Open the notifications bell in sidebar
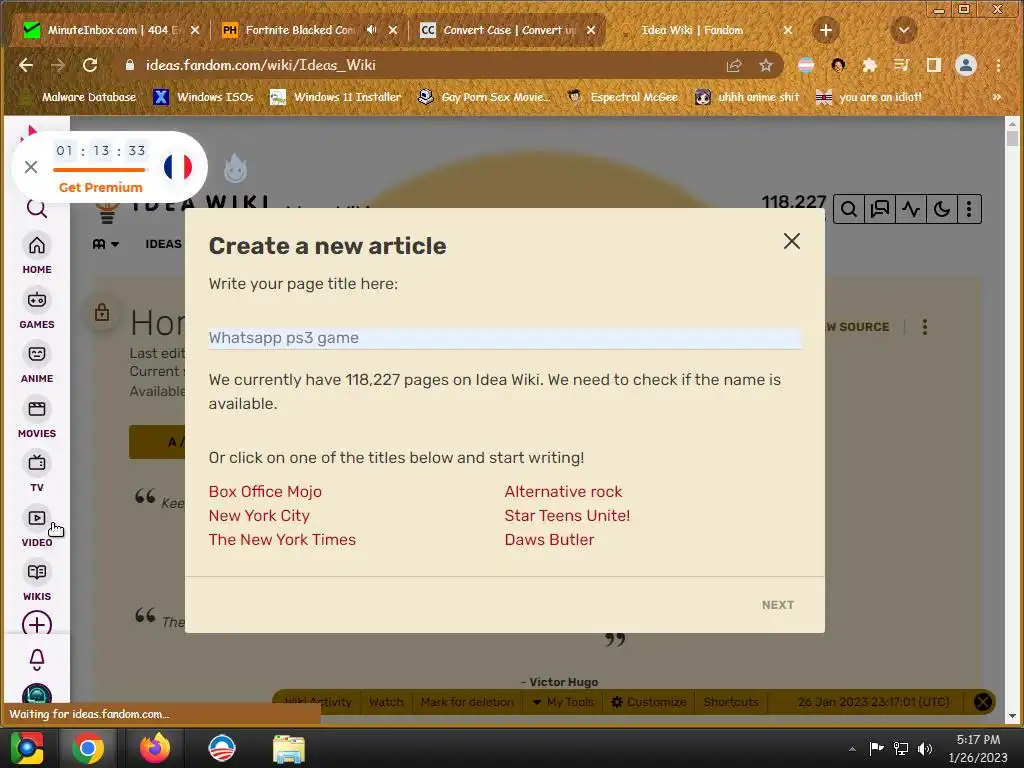The height and width of the screenshot is (768, 1024). click(x=37, y=660)
